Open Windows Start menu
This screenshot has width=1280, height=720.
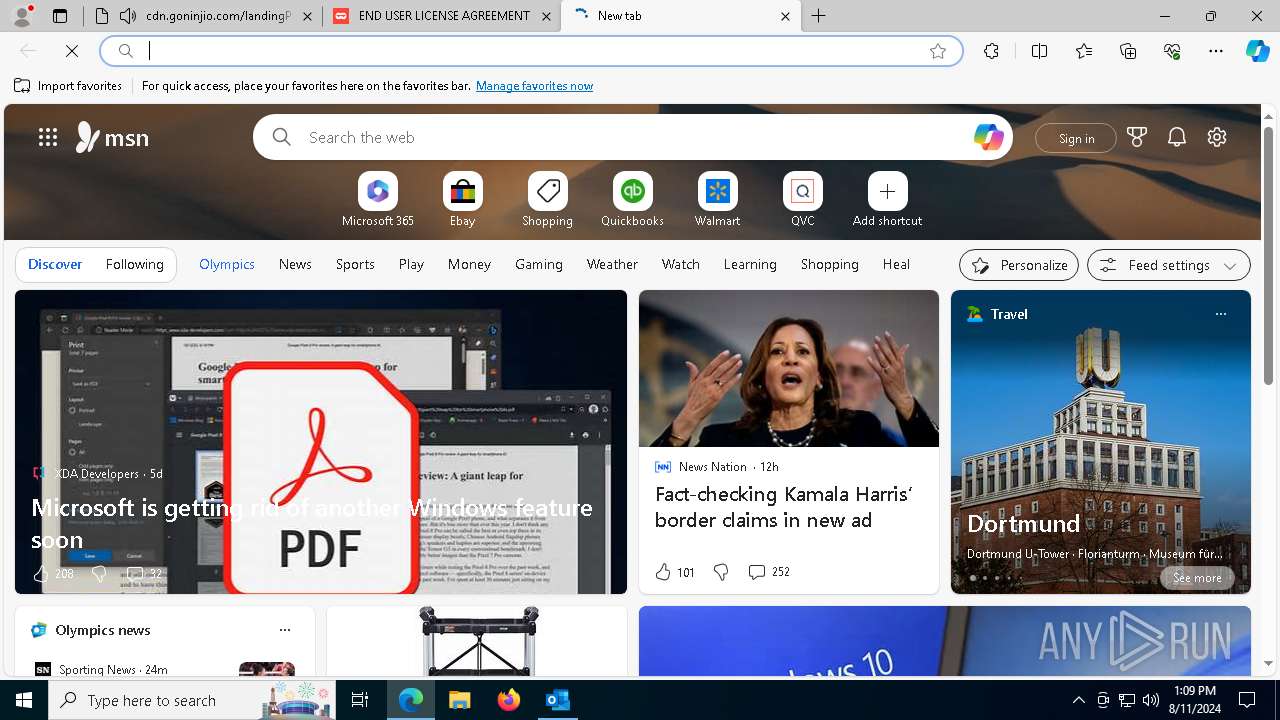[24, 700]
